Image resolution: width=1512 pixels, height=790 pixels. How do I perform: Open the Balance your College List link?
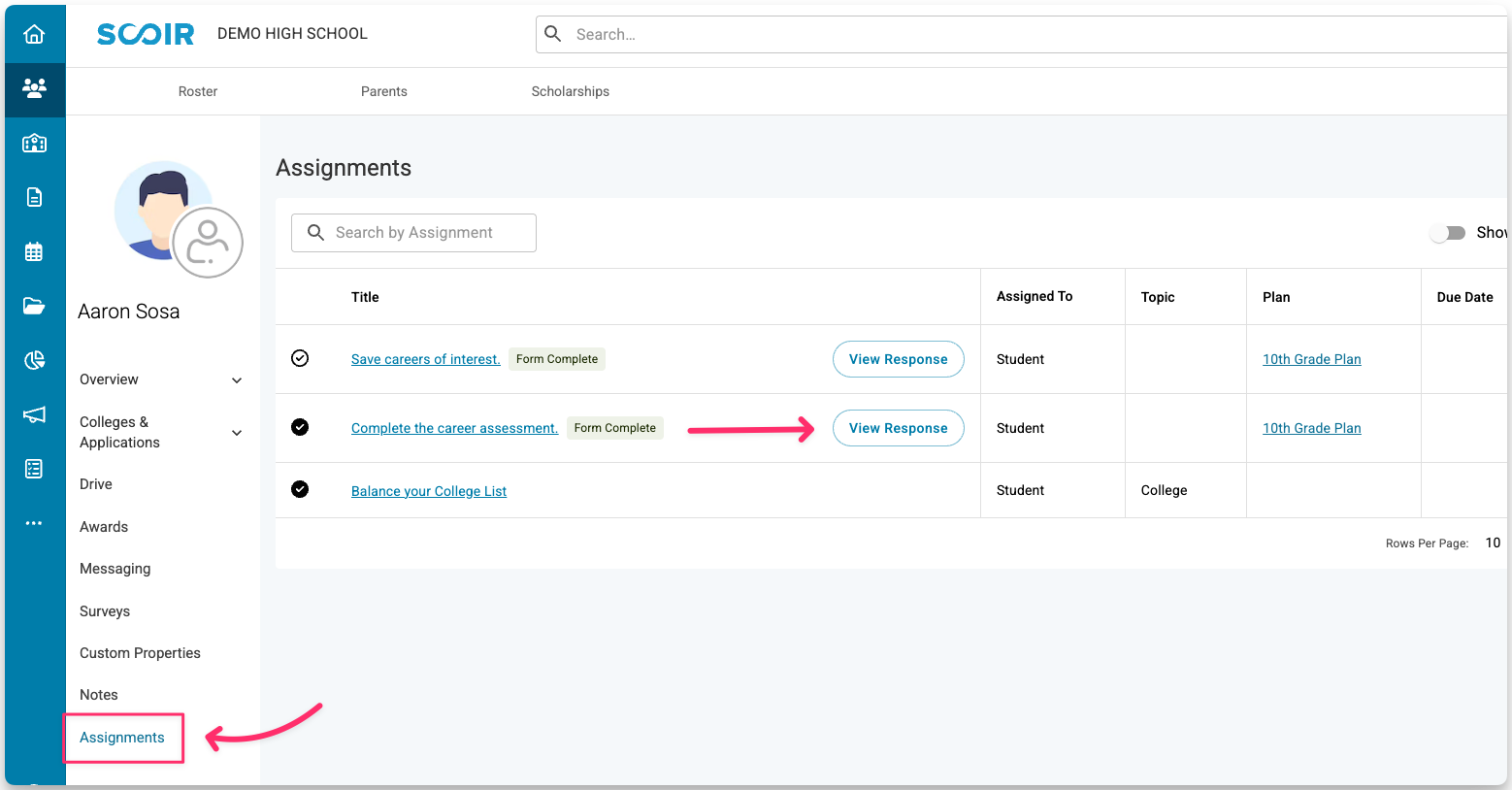[x=429, y=491]
